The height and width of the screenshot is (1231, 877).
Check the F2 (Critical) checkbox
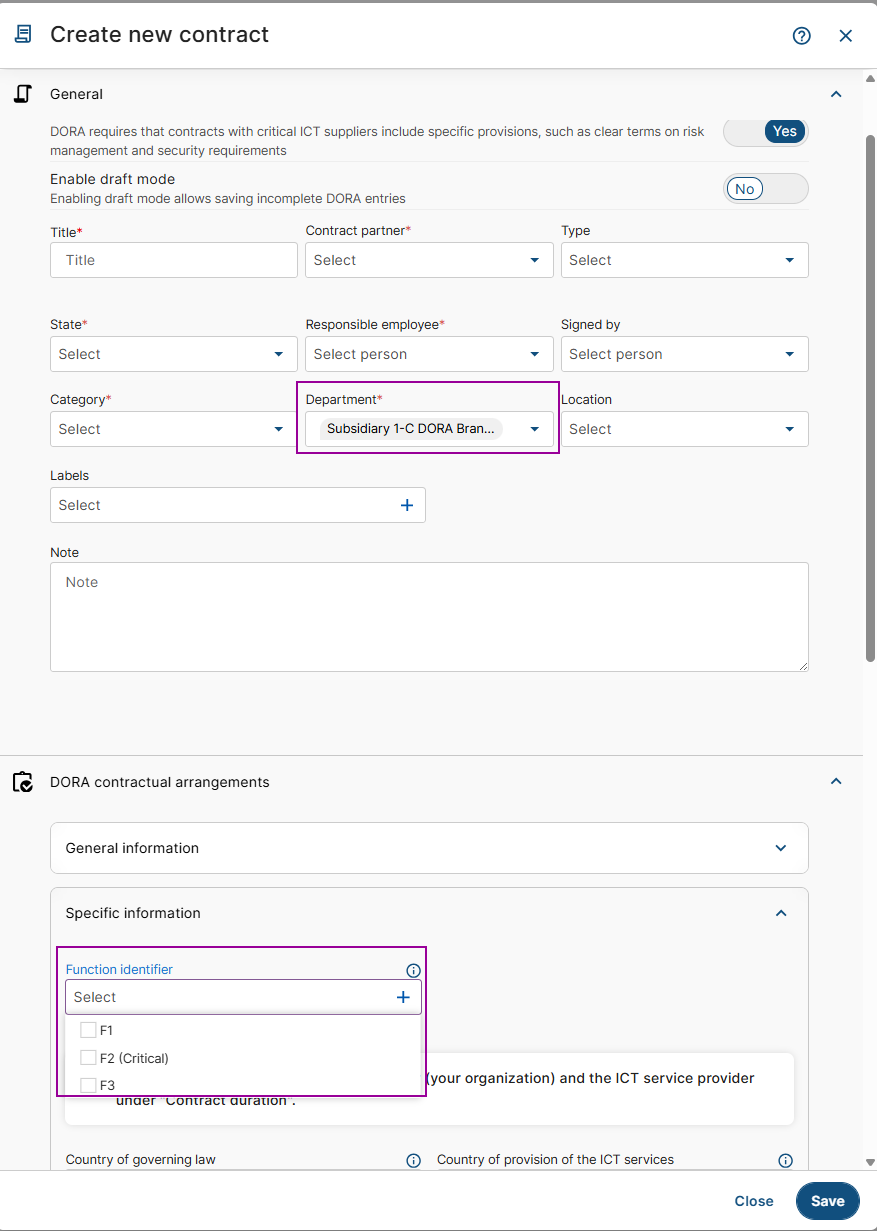[88, 1058]
